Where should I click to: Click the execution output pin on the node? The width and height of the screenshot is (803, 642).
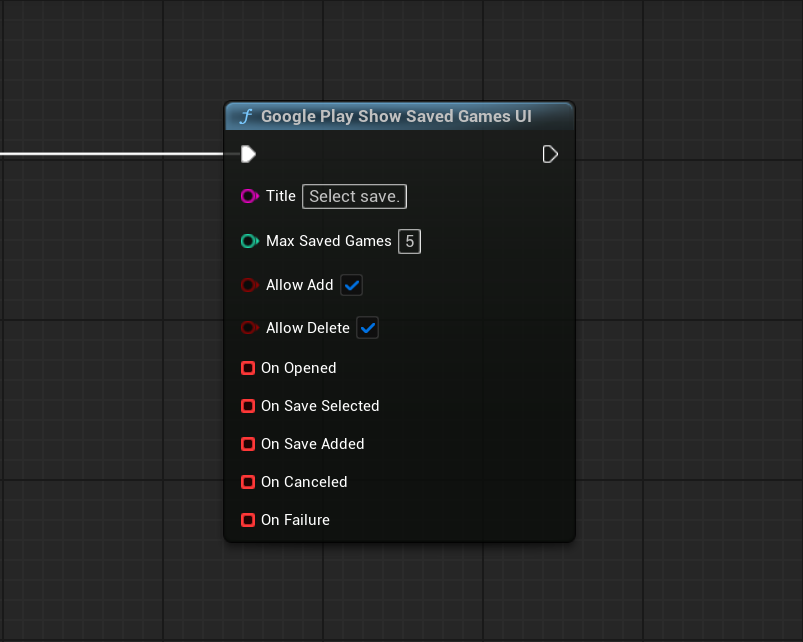click(x=550, y=154)
